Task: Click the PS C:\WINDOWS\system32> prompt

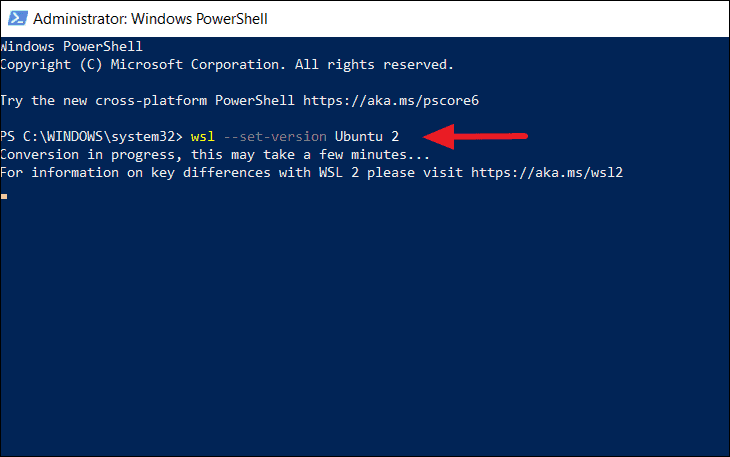Action: coord(91,137)
